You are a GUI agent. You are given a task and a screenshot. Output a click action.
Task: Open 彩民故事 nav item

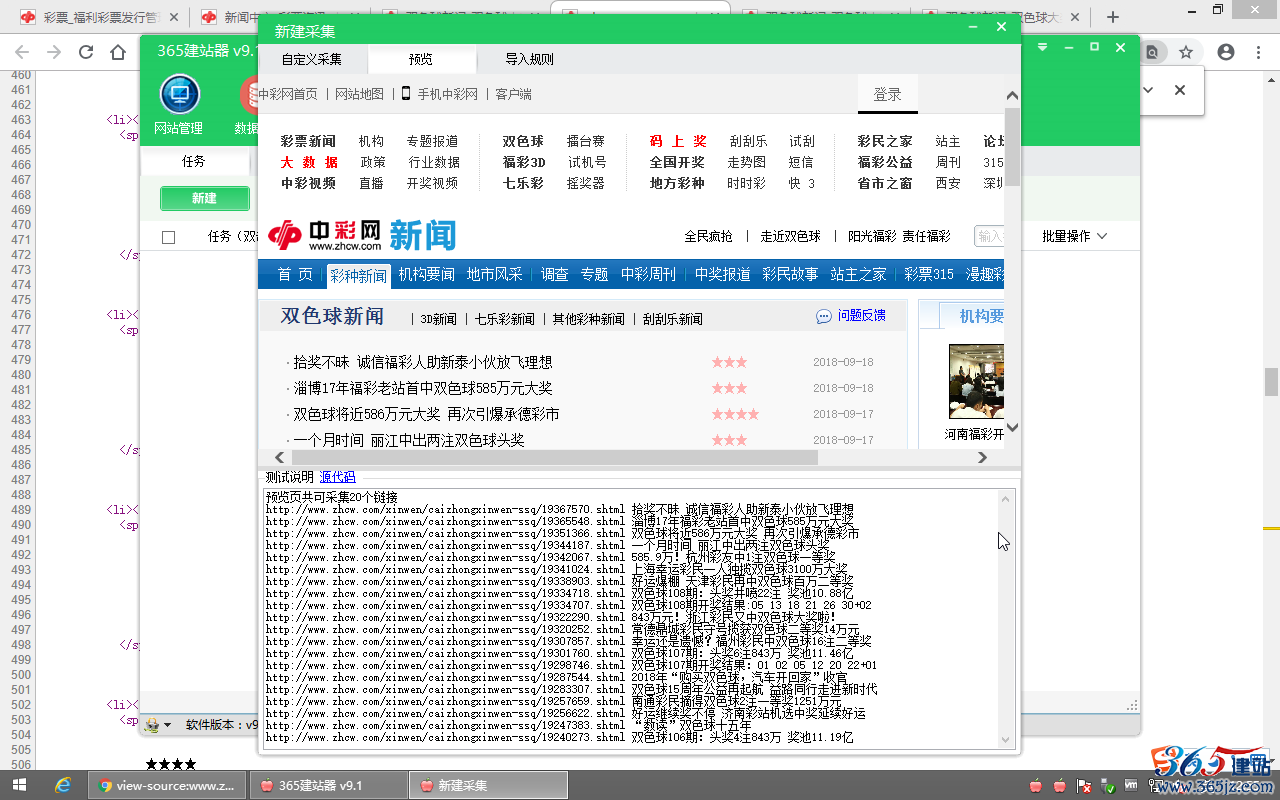(x=790, y=274)
